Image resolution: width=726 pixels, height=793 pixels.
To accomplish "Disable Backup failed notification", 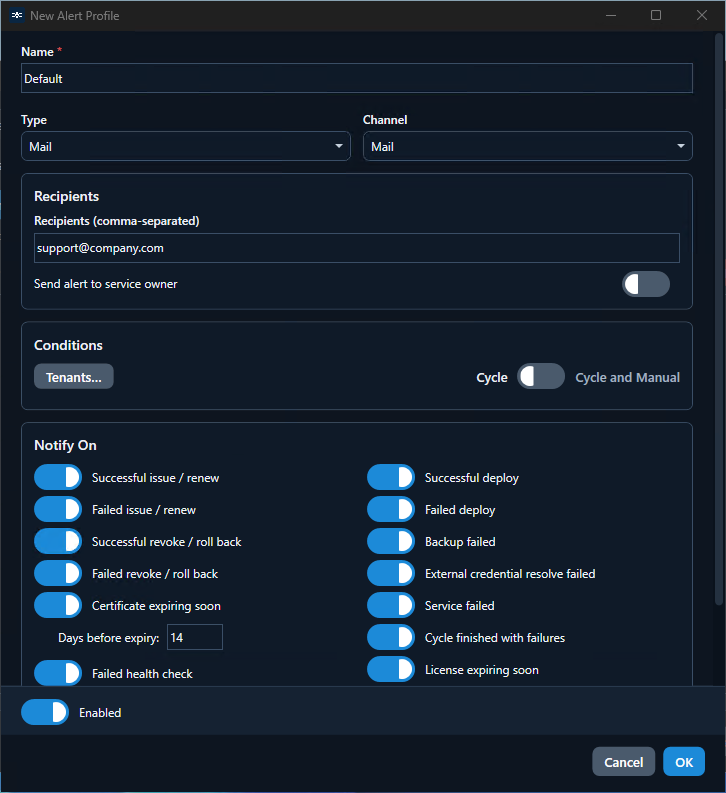I will 391,541.
